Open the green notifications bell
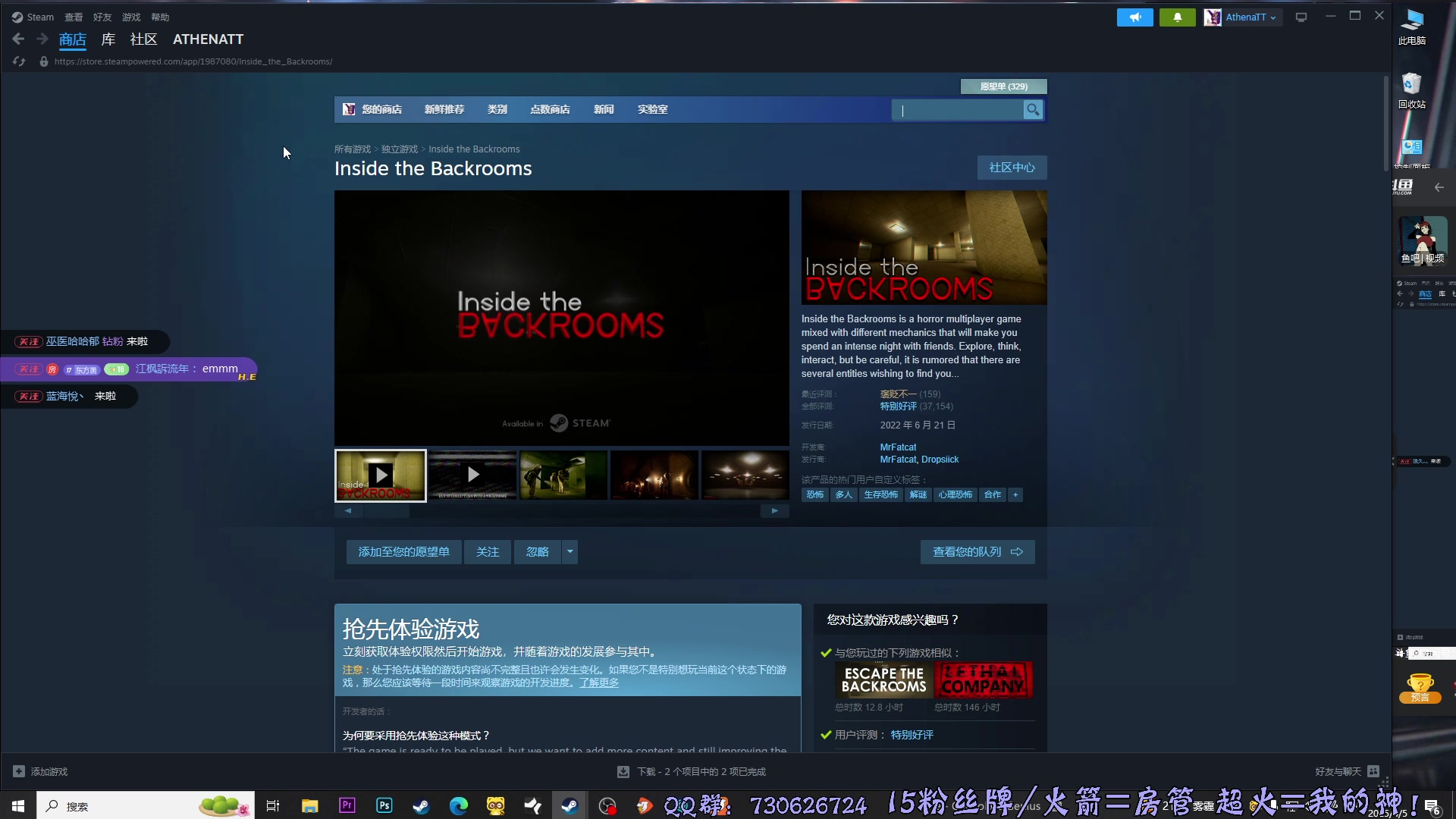 point(1177,17)
